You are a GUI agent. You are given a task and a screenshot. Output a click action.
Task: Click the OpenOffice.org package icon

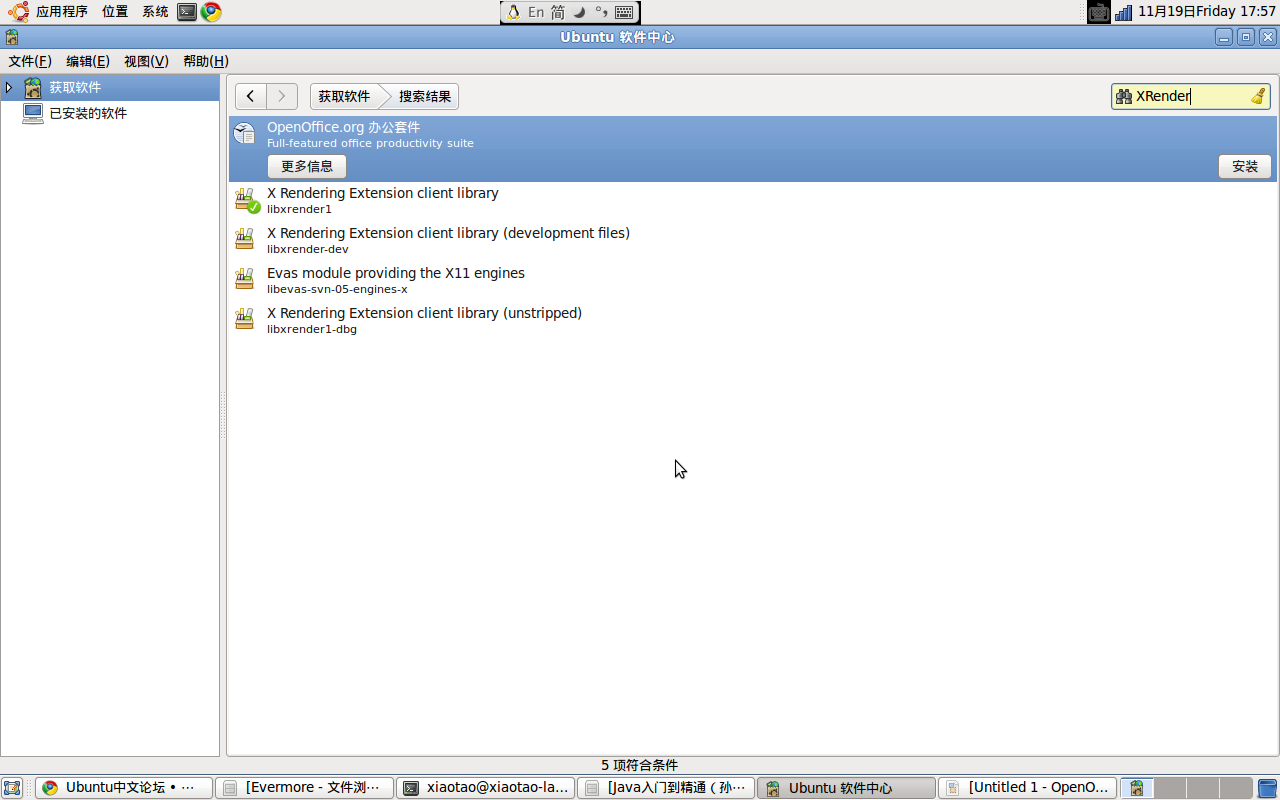tap(245, 133)
